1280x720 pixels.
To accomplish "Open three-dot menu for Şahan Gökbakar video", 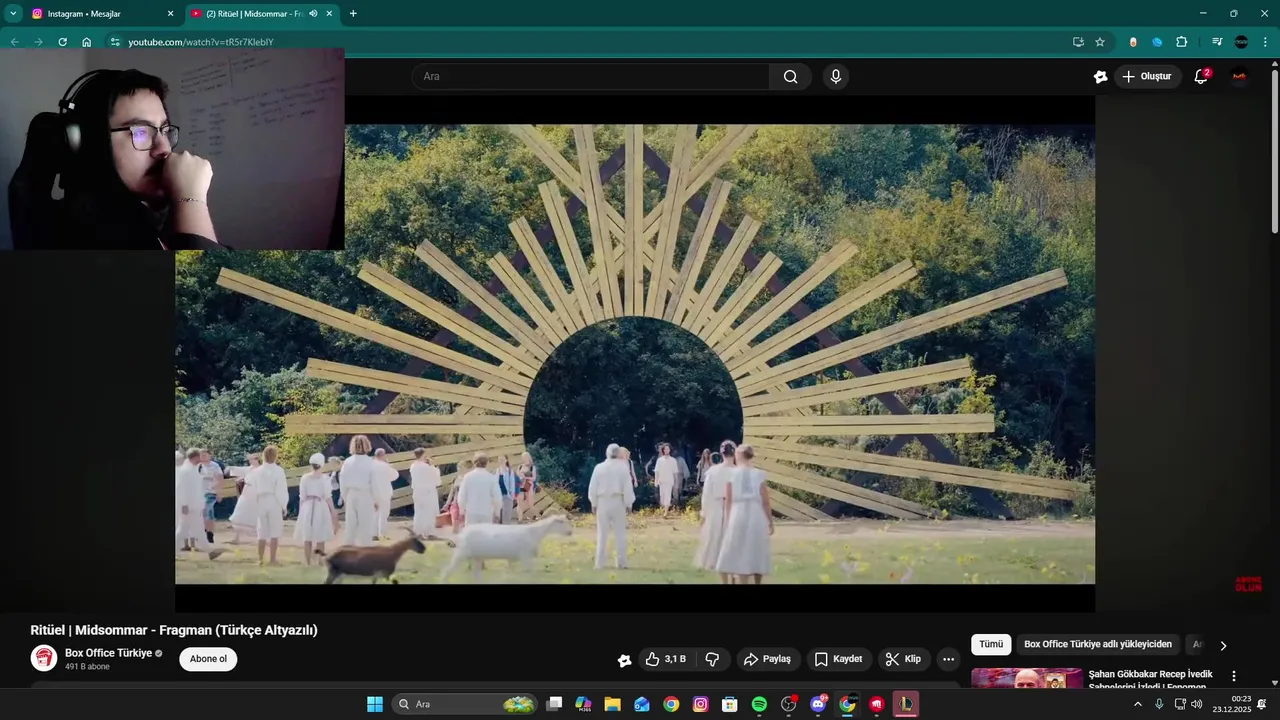I will 1233,677.
